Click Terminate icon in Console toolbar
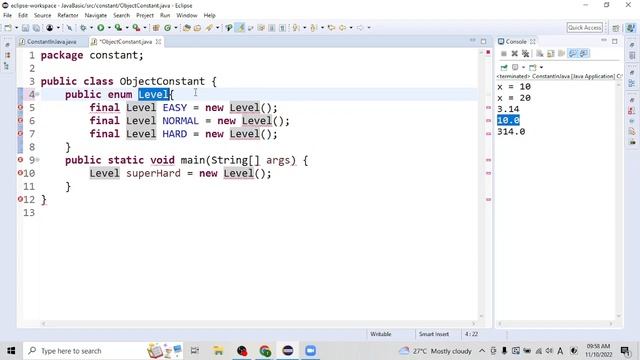This screenshot has width=640, height=360. 504,53
